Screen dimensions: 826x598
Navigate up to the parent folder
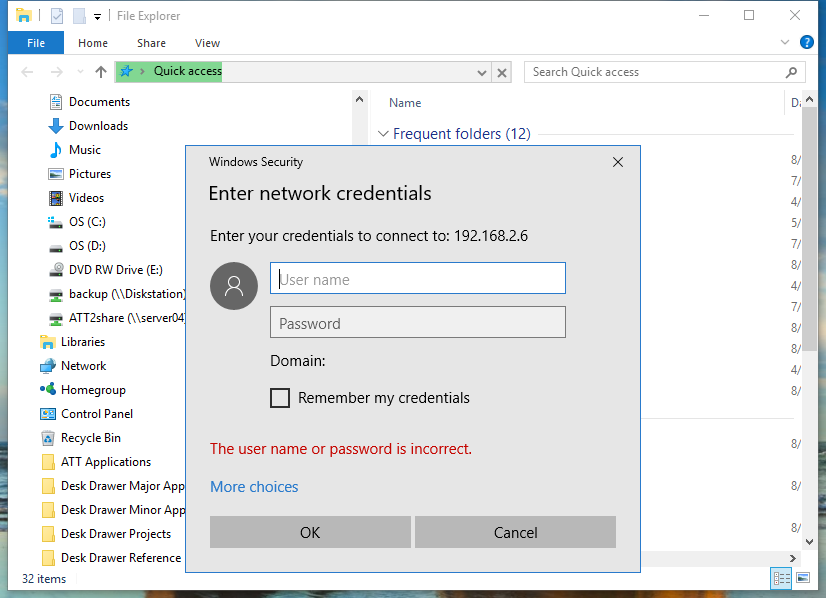pyautogui.click(x=100, y=71)
